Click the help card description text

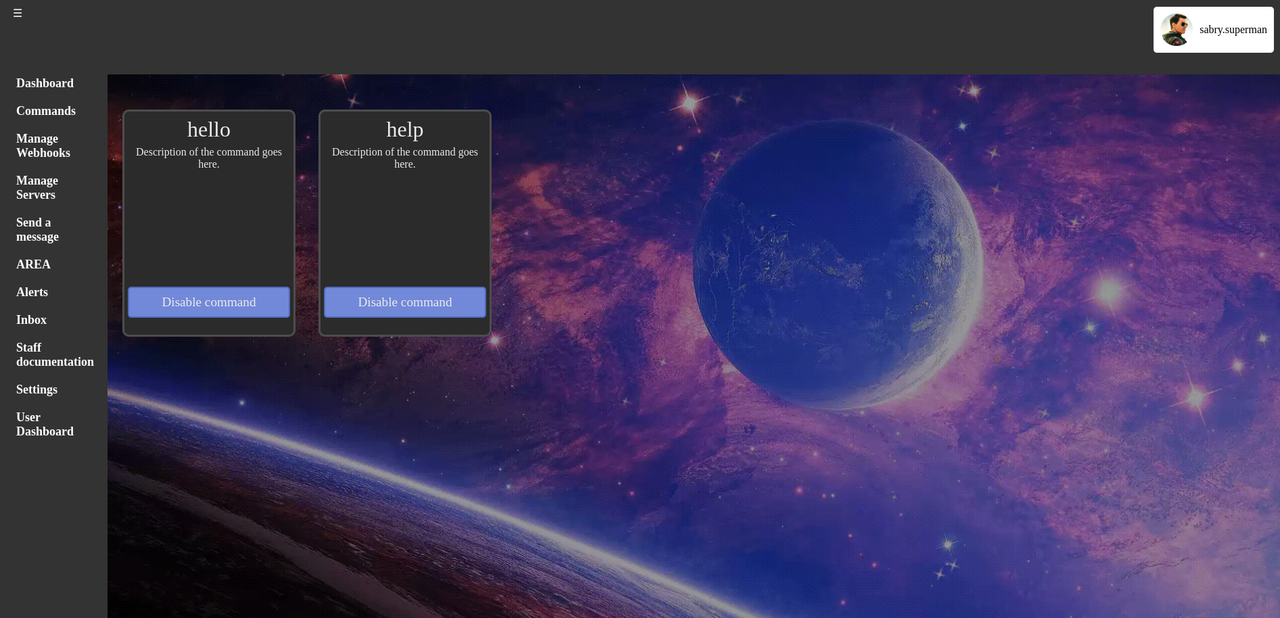click(405, 158)
